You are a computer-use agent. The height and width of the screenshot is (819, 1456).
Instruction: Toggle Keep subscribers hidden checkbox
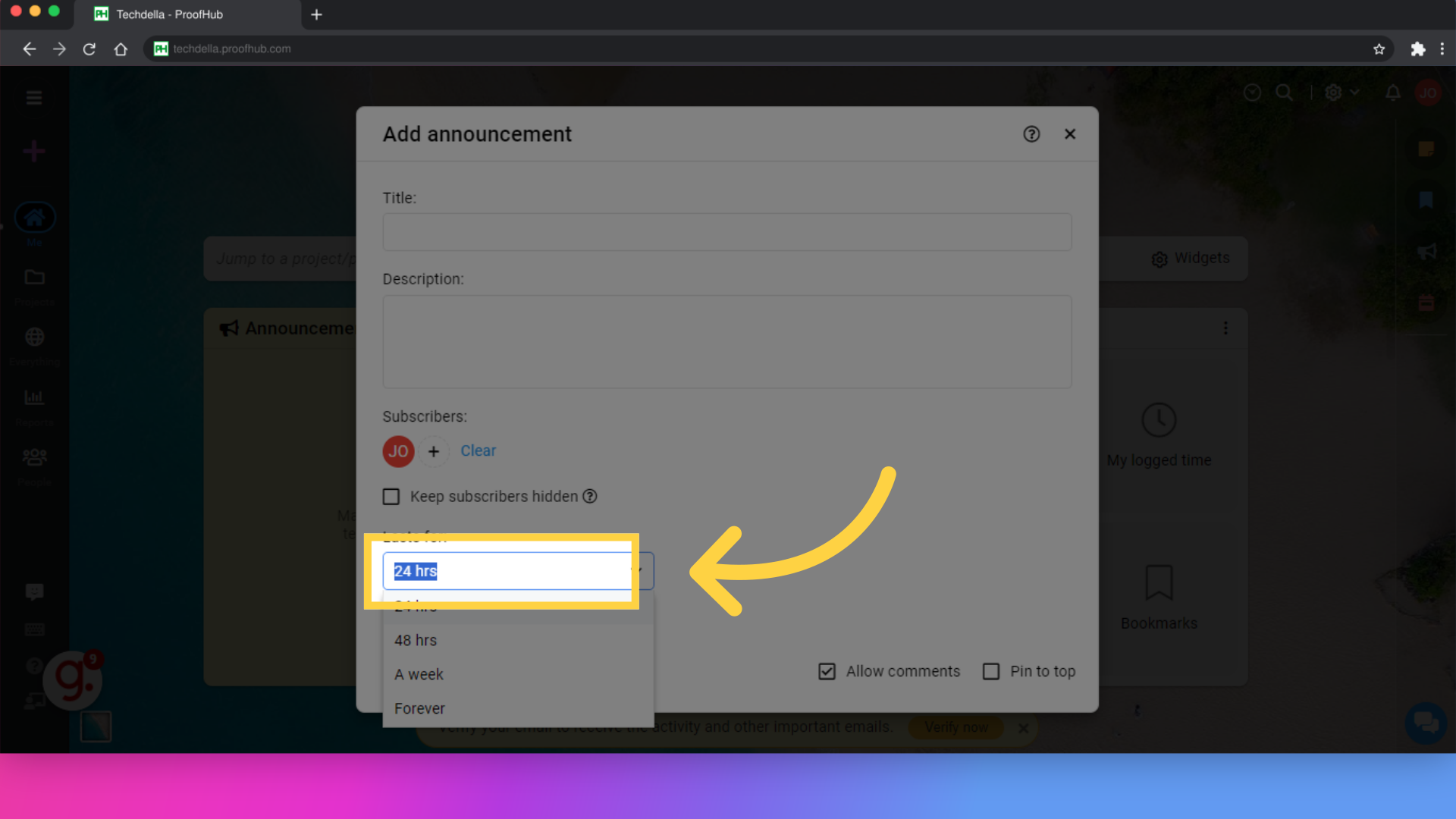(x=390, y=496)
